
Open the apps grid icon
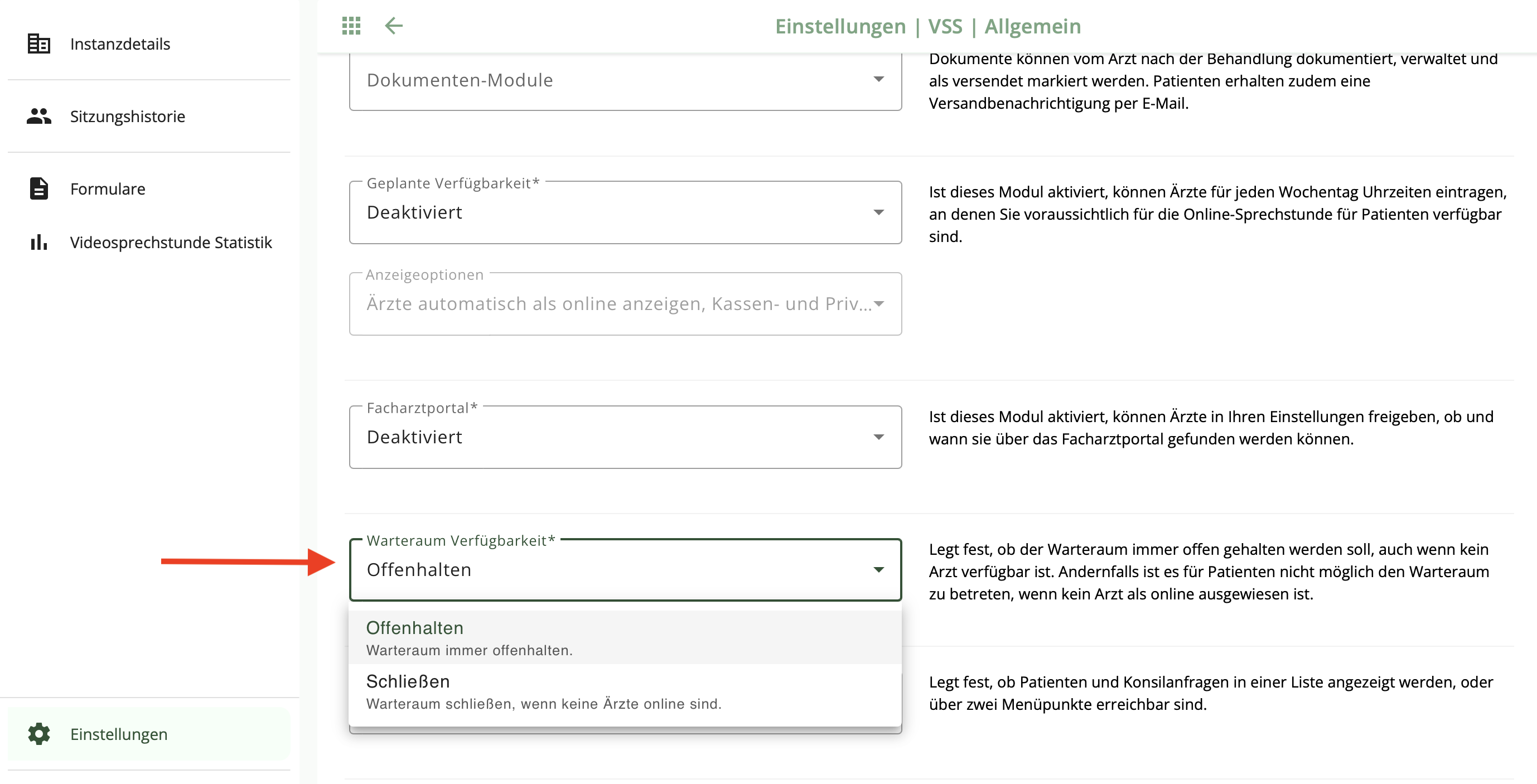(351, 26)
